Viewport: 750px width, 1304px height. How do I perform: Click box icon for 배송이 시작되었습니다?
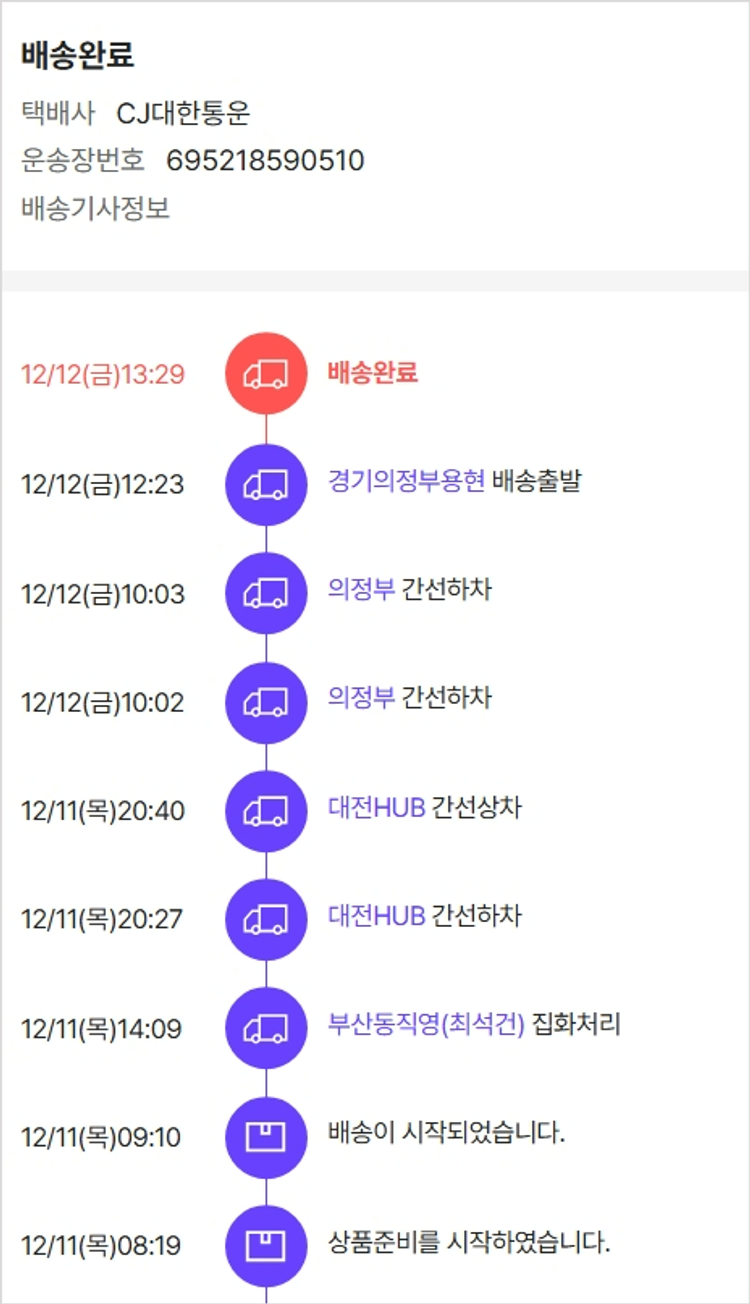coord(266,1137)
